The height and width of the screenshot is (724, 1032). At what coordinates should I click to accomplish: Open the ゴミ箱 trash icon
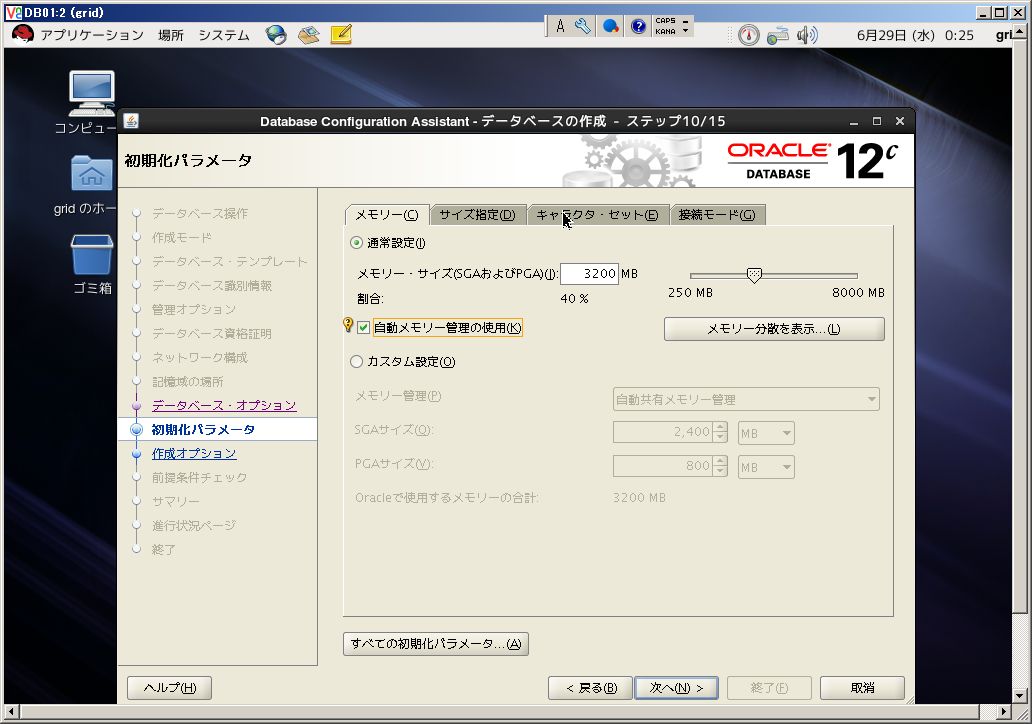91,254
